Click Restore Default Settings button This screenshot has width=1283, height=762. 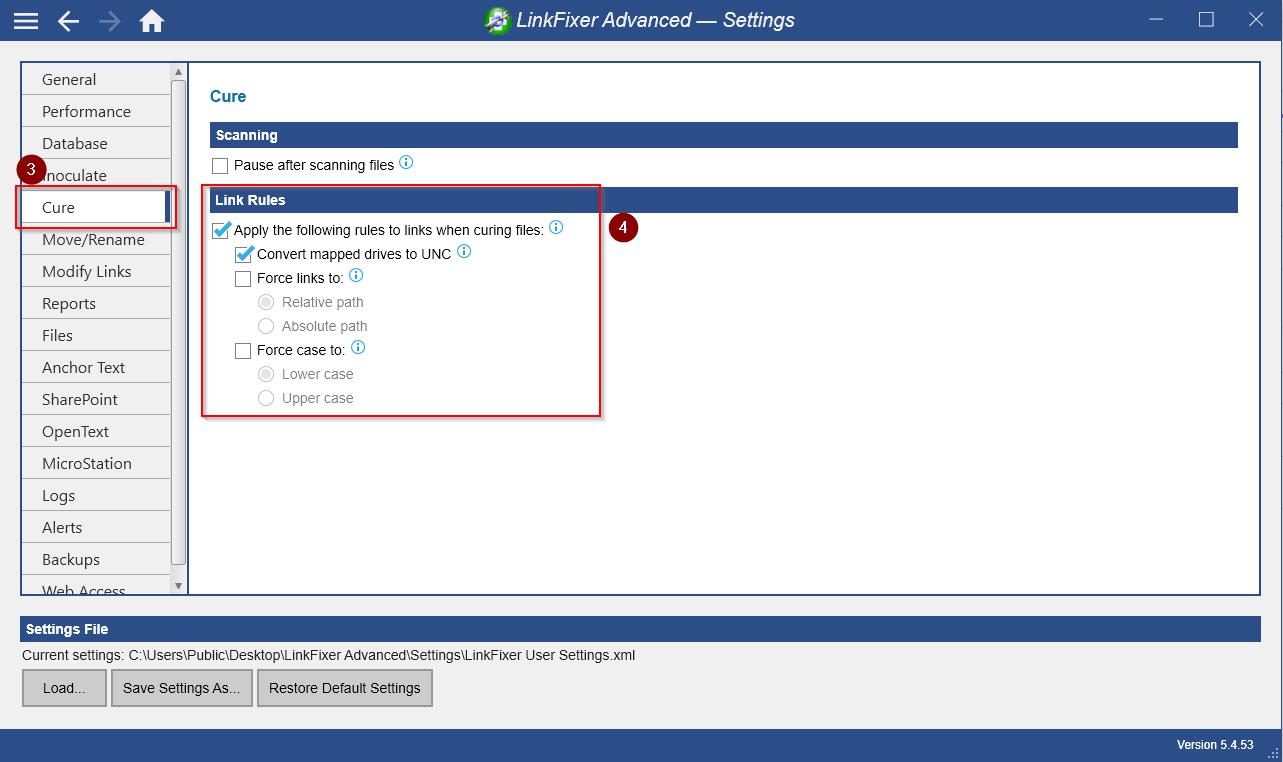point(345,688)
